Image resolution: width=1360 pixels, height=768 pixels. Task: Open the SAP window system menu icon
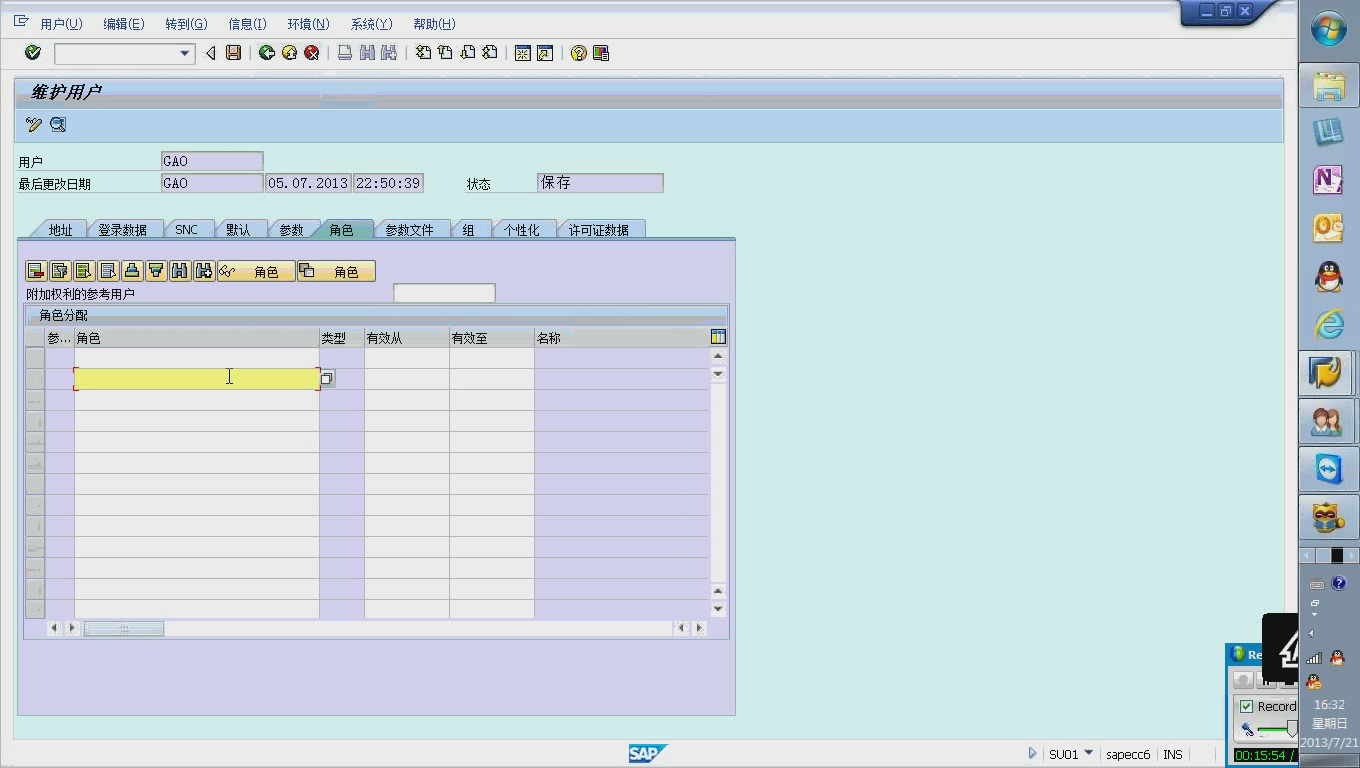pos(21,21)
